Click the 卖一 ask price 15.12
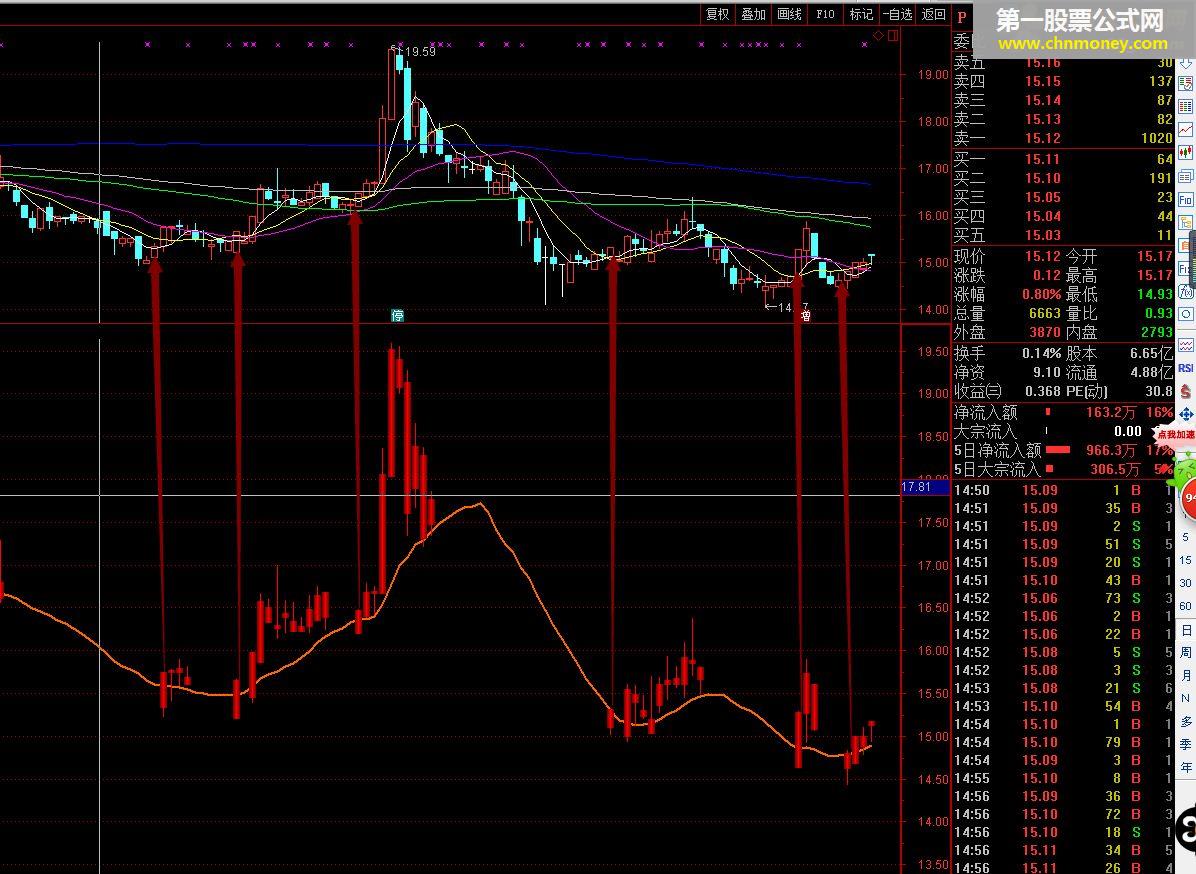Screen dimensions: 1196x874 [1043, 138]
